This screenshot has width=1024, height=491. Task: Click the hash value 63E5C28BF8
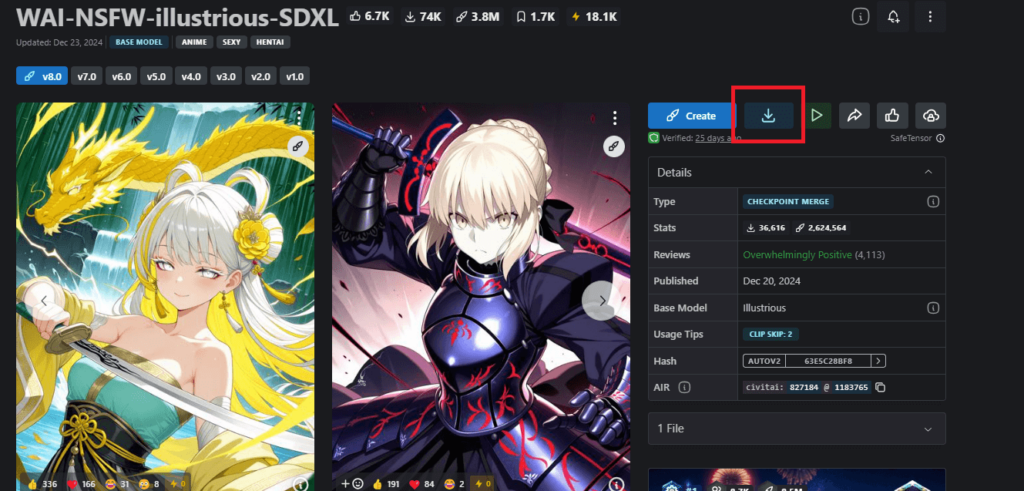[x=828, y=360]
